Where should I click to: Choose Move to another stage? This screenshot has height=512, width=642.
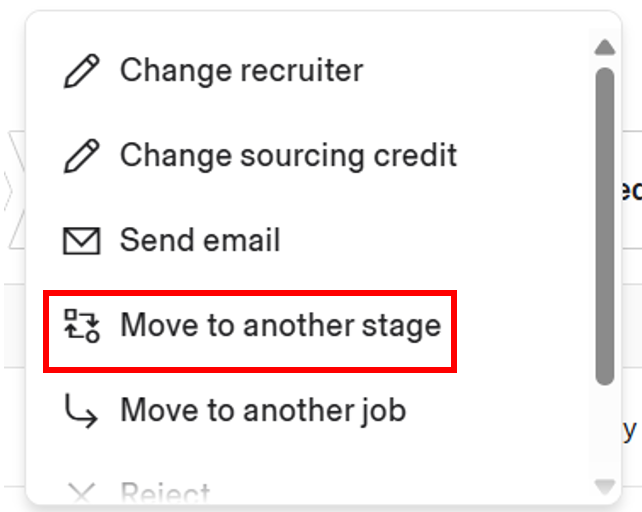280,326
